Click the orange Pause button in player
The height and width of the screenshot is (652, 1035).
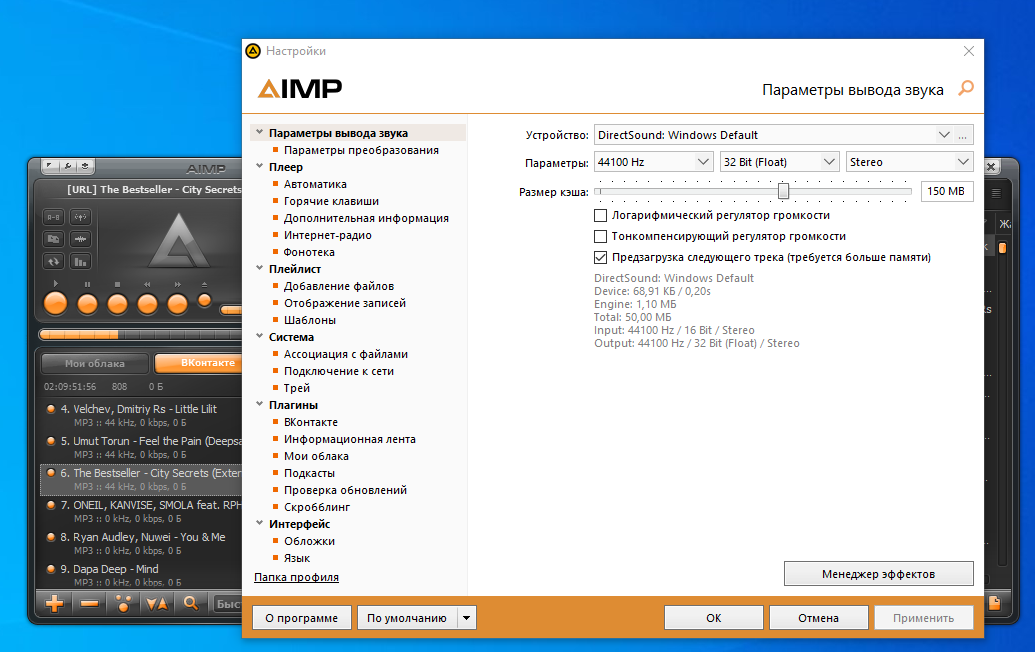pyautogui.click(x=87, y=304)
